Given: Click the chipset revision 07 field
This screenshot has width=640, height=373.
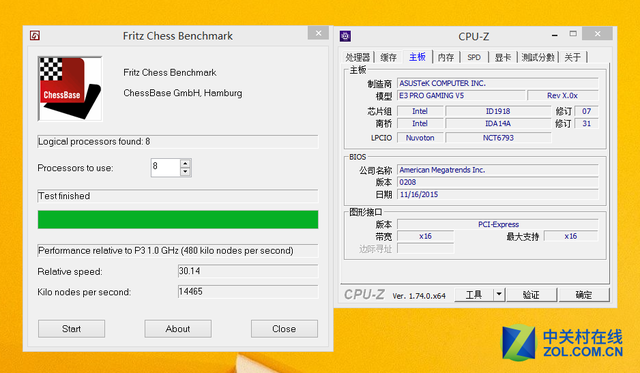Looking at the screenshot, I should click(x=587, y=111).
